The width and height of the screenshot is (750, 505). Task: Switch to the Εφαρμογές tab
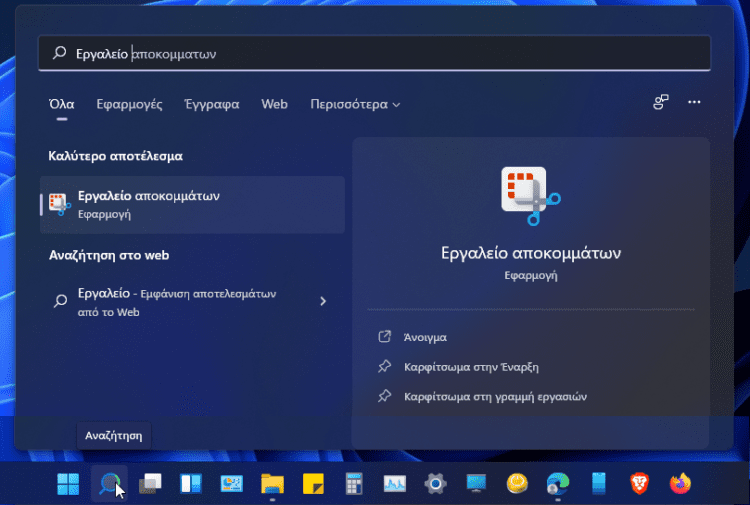click(x=129, y=104)
